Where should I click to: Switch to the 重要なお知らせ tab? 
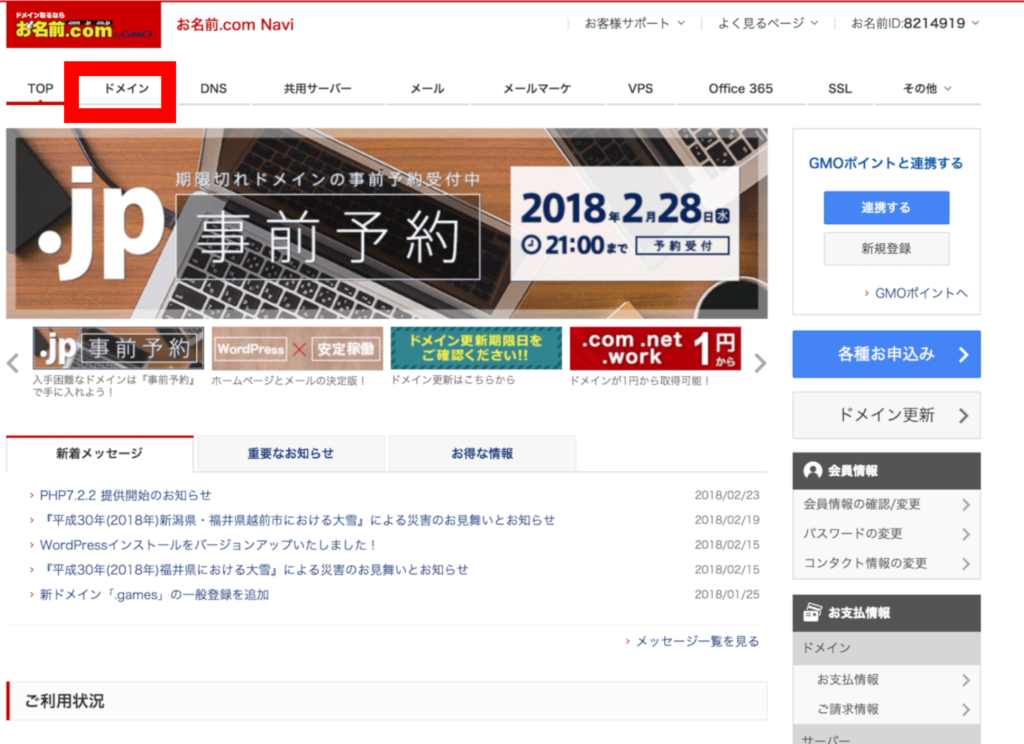point(291,453)
